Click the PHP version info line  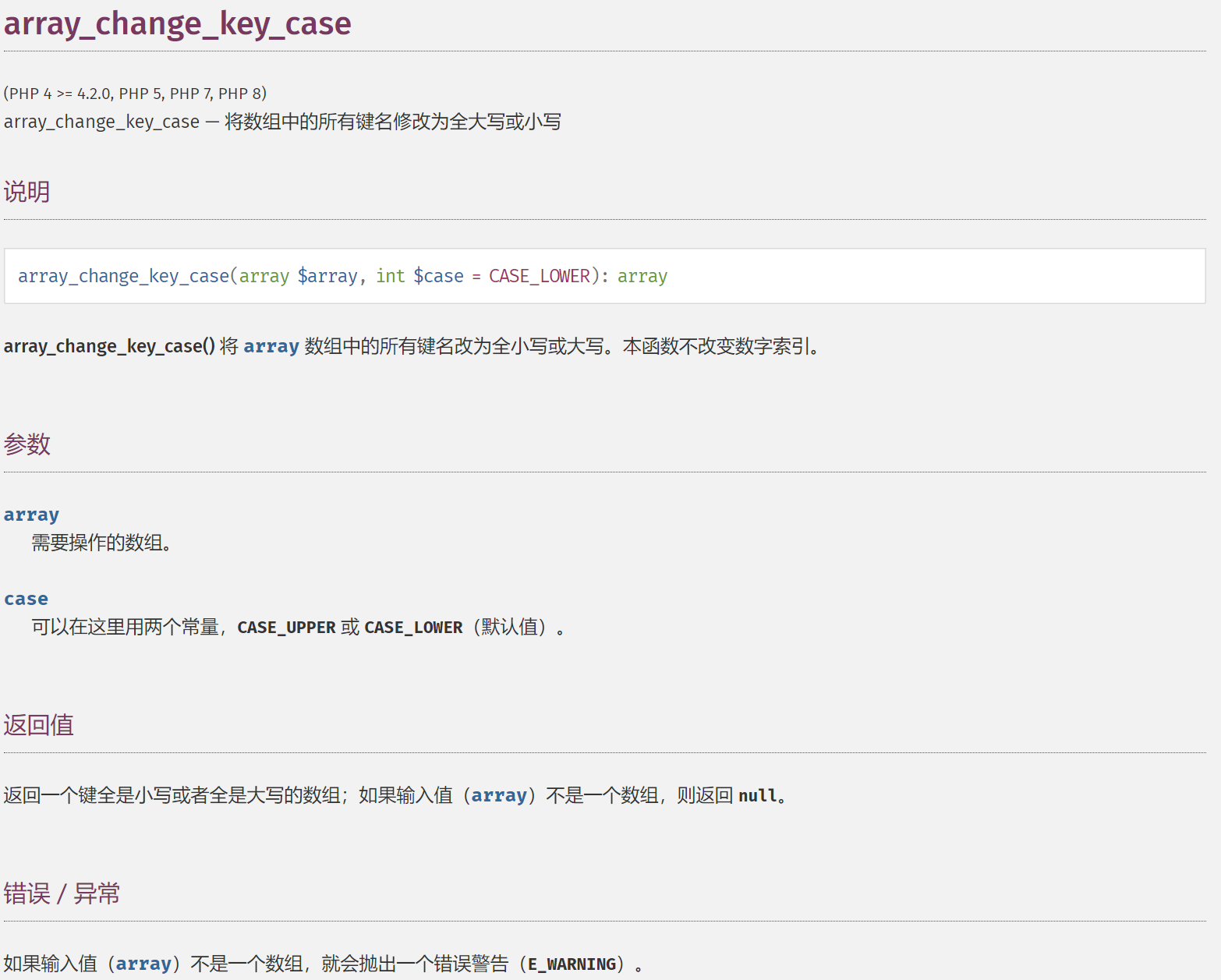click(135, 94)
